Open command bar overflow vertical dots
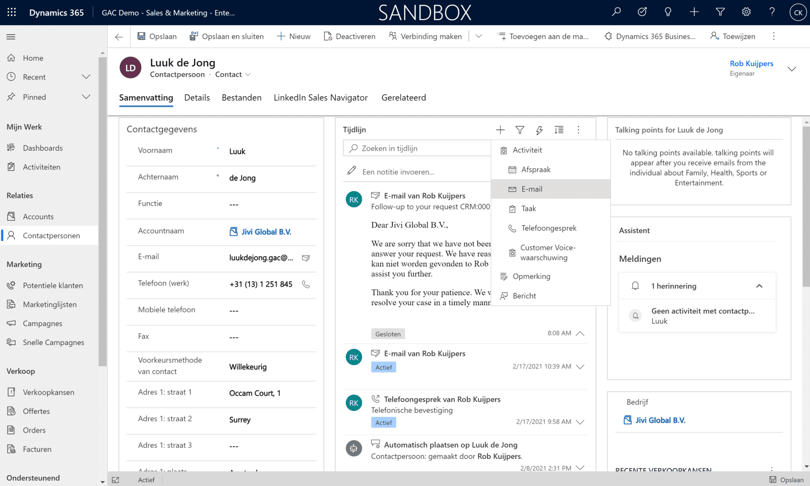The height and width of the screenshot is (486, 810). pos(773,36)
